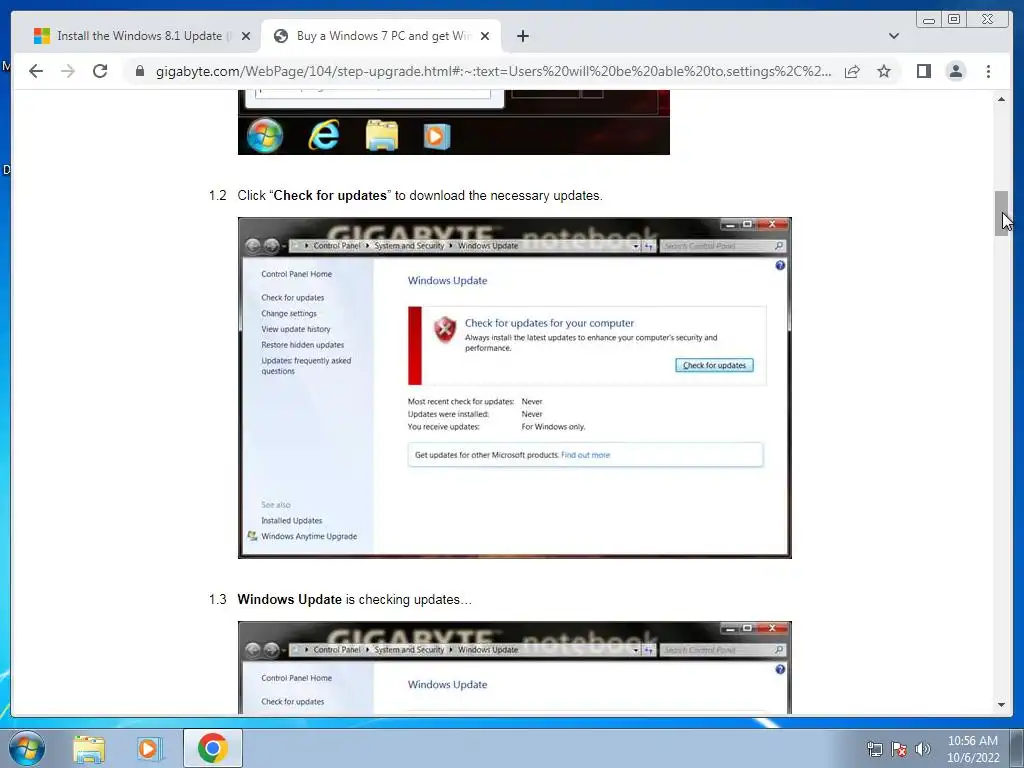
Task: Click the step 1.3 checking updates screenshot
Action: [515, 667]
